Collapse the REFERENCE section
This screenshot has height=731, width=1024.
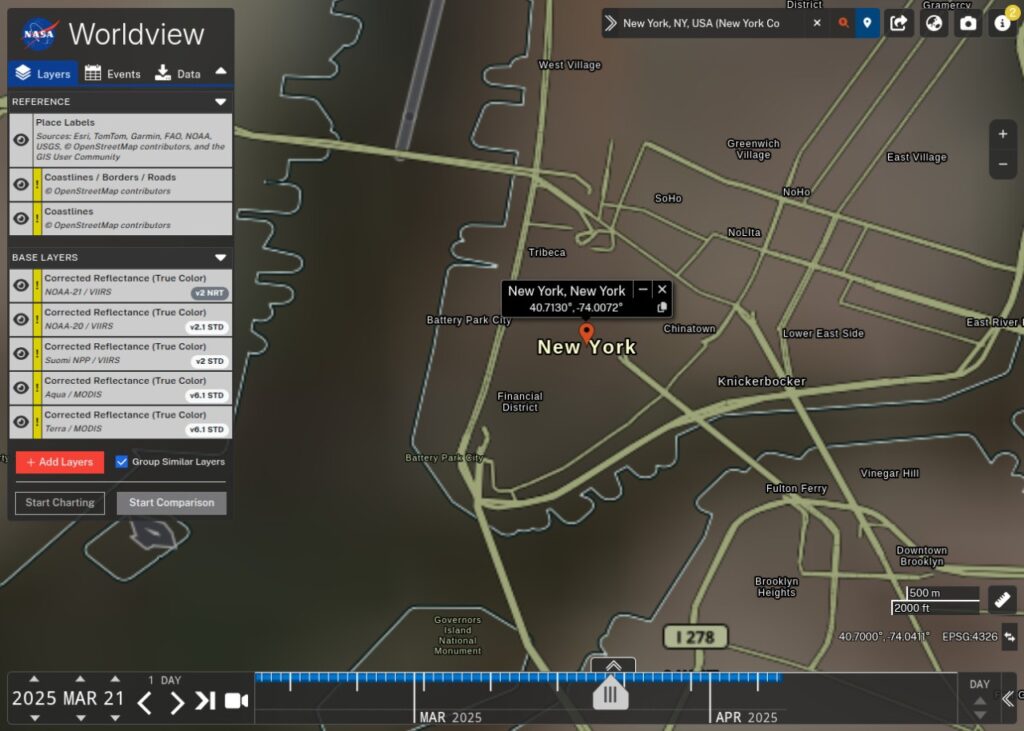pyautogui.click(x=222, y=101)
